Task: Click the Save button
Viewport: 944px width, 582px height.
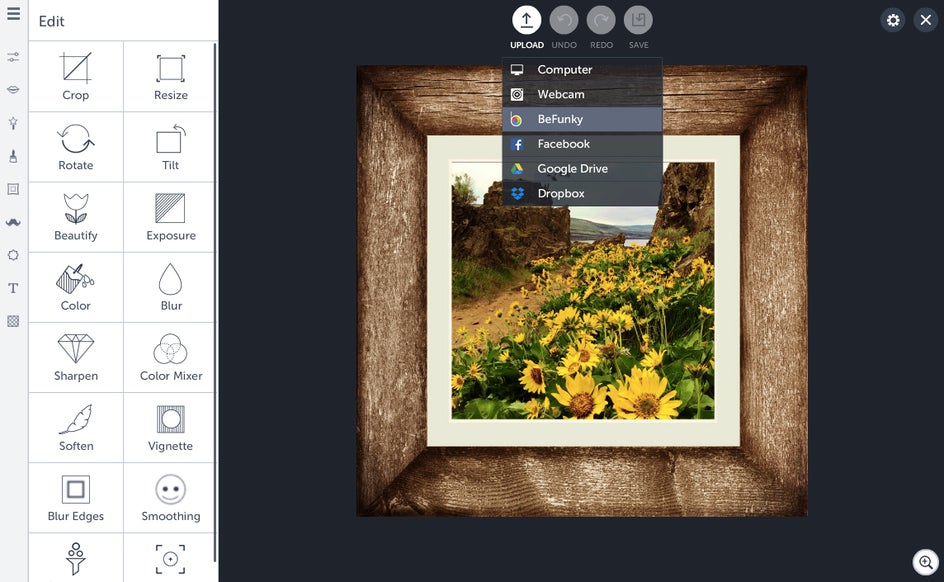Action: click(x=638, y=20)
